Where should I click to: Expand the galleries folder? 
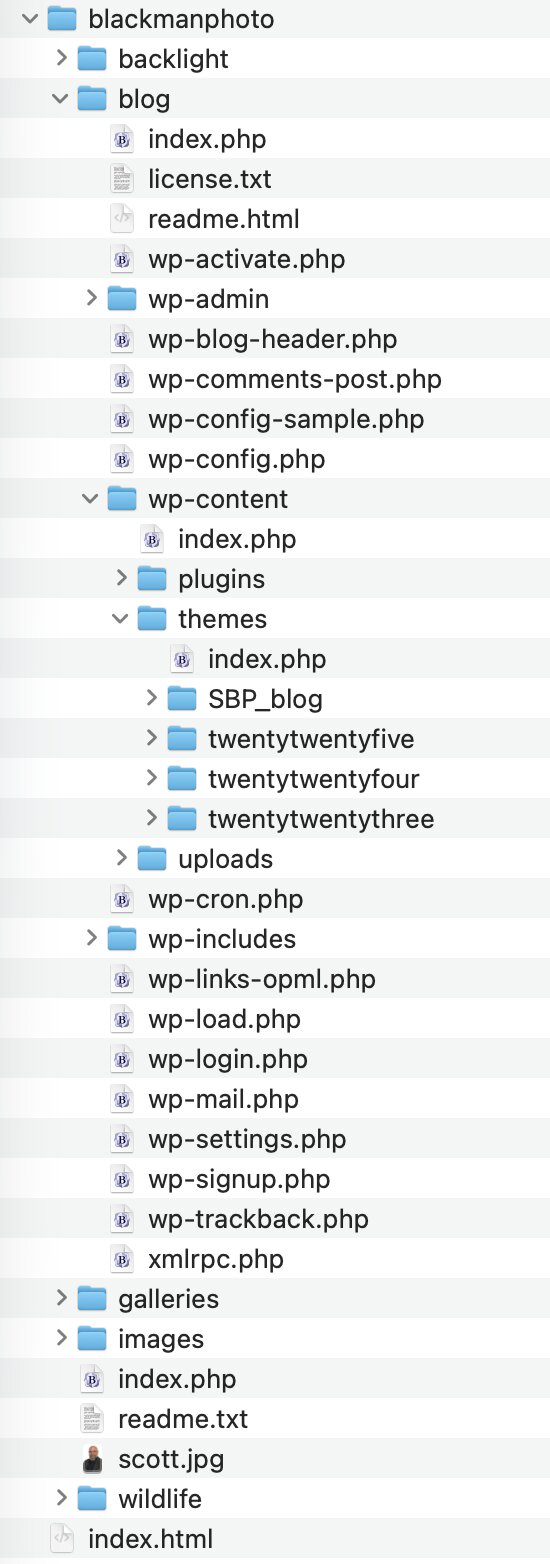[x=61, y=1299]
